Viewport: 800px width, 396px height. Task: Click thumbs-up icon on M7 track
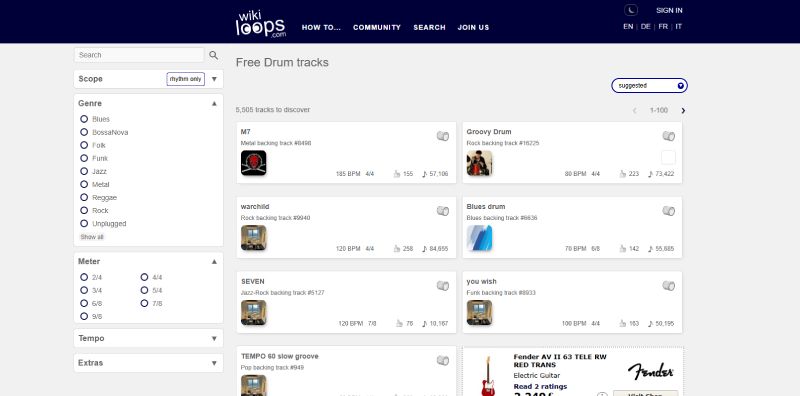click(397, 174)
